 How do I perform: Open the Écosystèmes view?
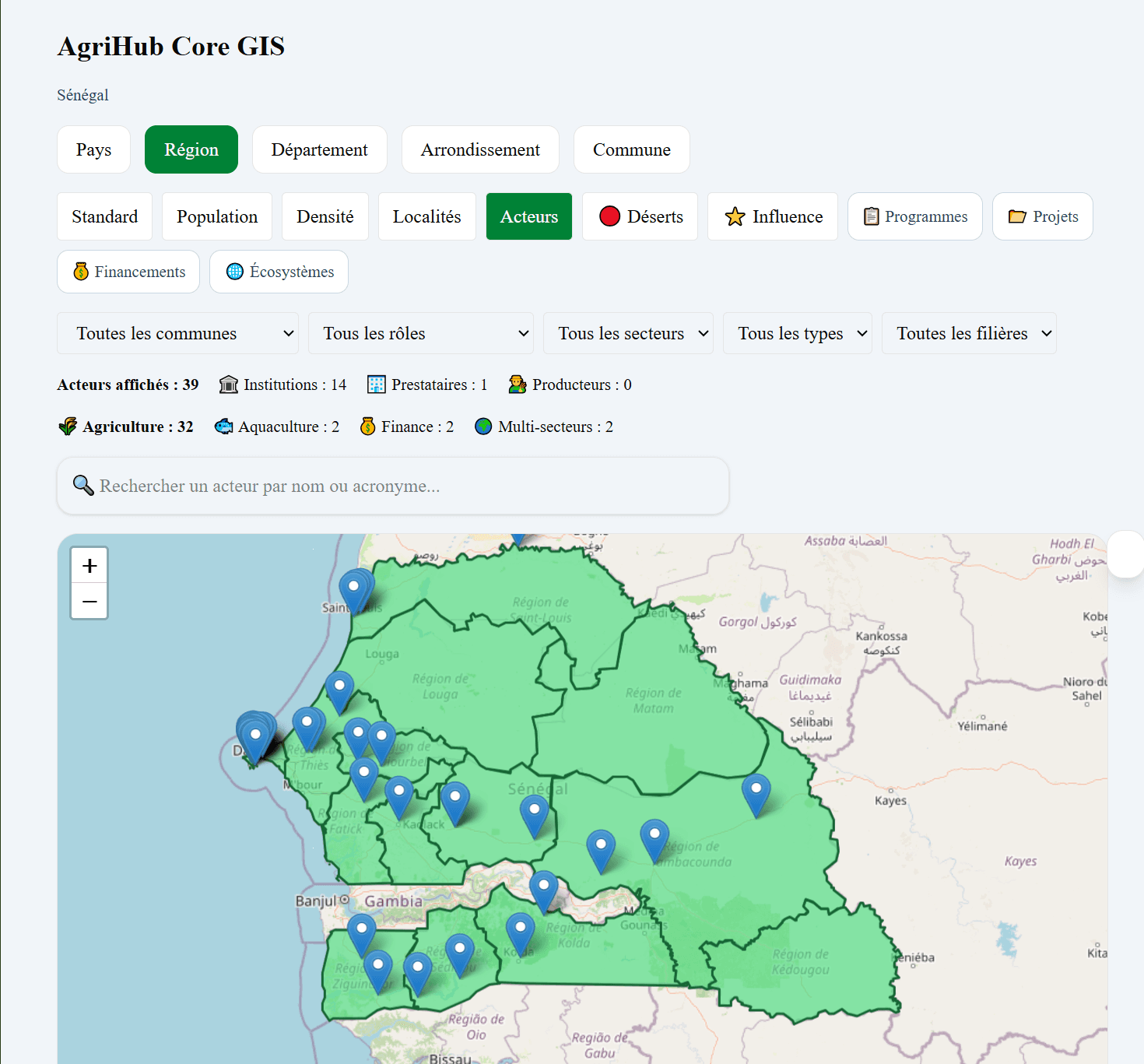[279, 272]
